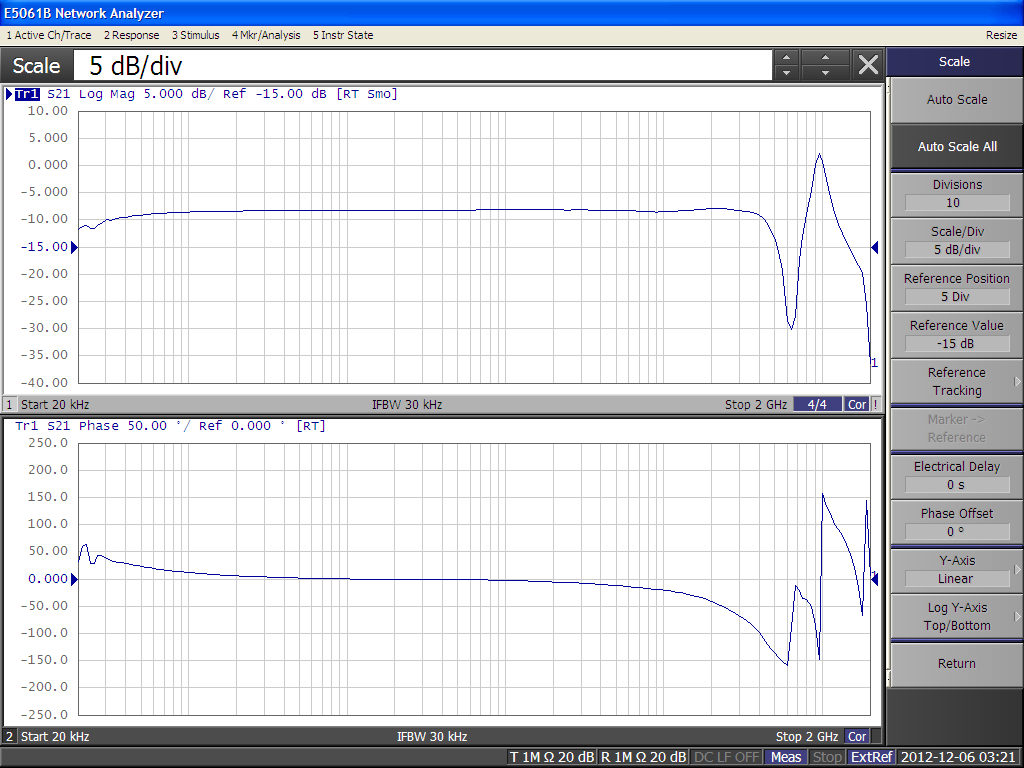Screen dimensions: 1024x768
Task: Click the Scale softkey menu title
Action: point(954,62)
